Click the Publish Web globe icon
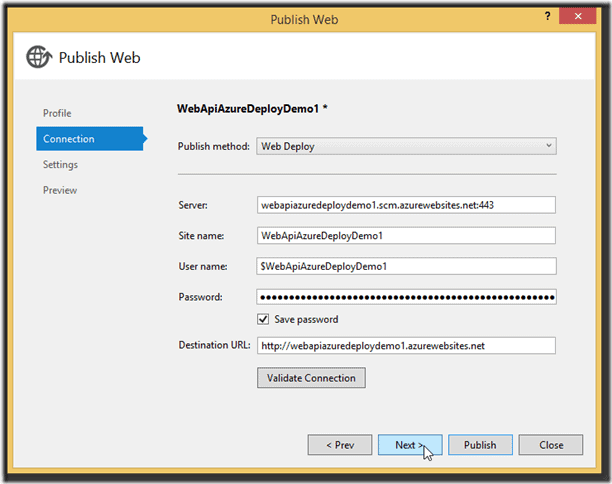This screenshot has width=612, height=484. [x=39, y=57]
